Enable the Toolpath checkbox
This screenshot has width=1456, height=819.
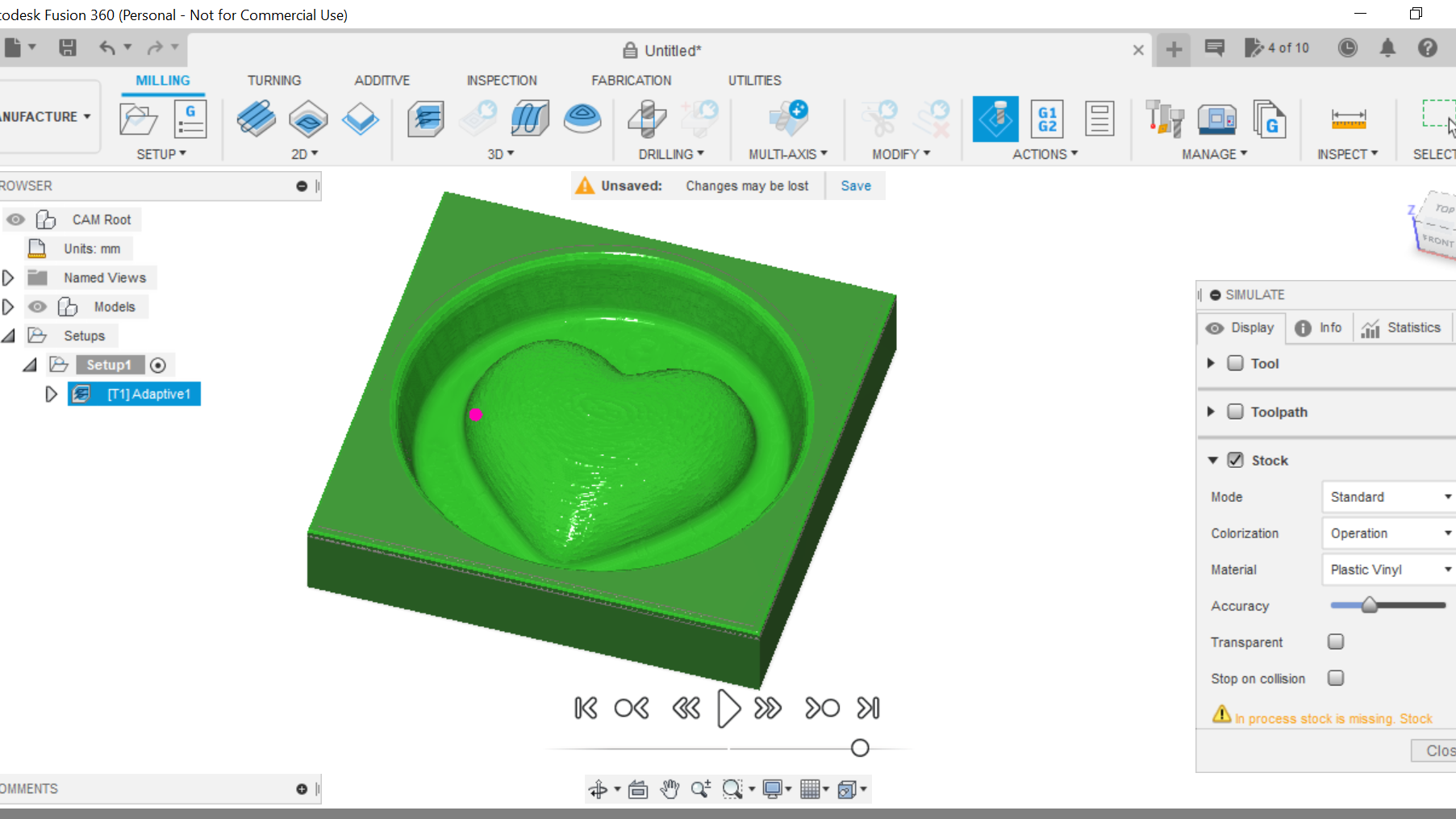(x=1235, y=412)
